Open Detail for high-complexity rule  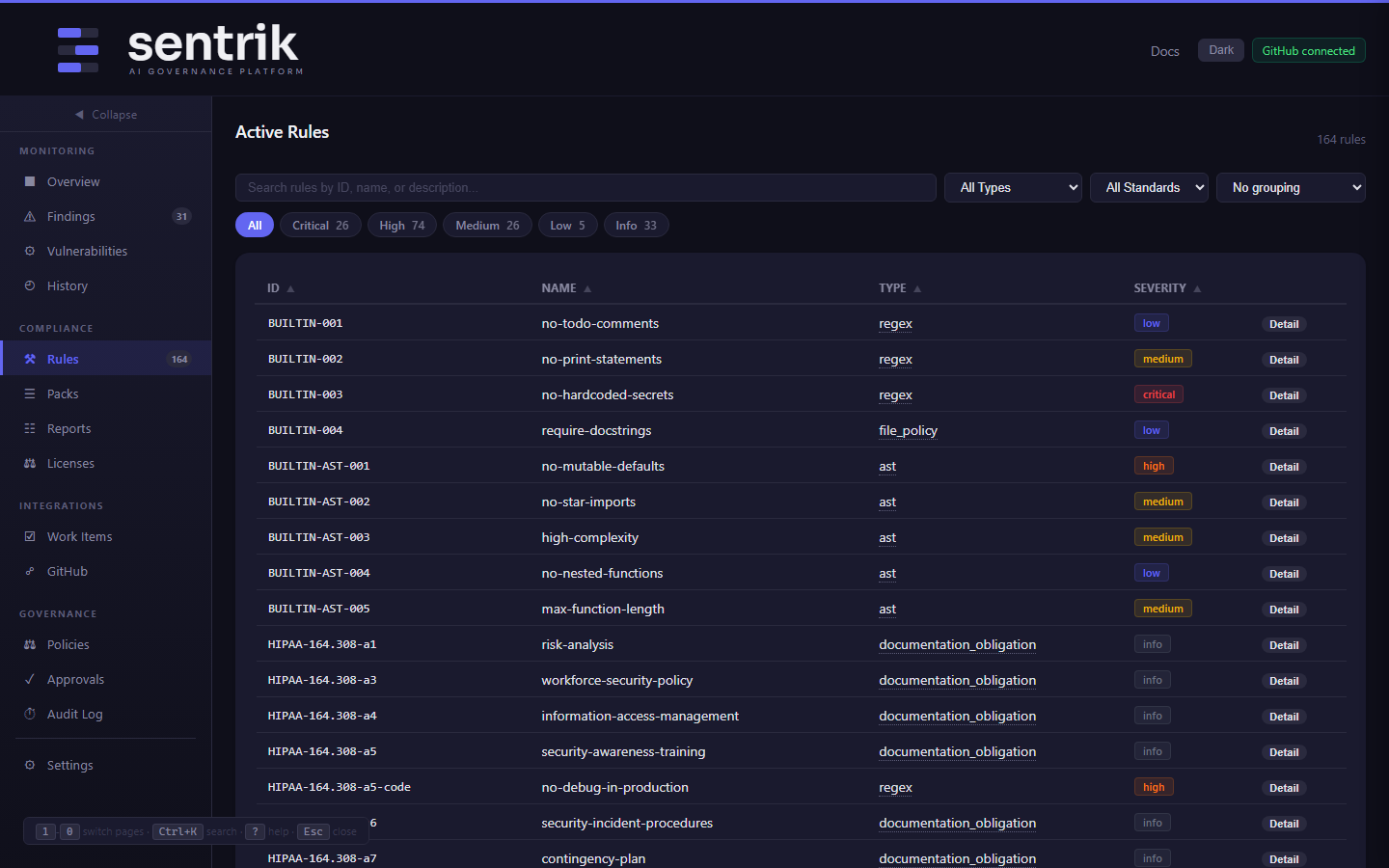[1284, 538]
